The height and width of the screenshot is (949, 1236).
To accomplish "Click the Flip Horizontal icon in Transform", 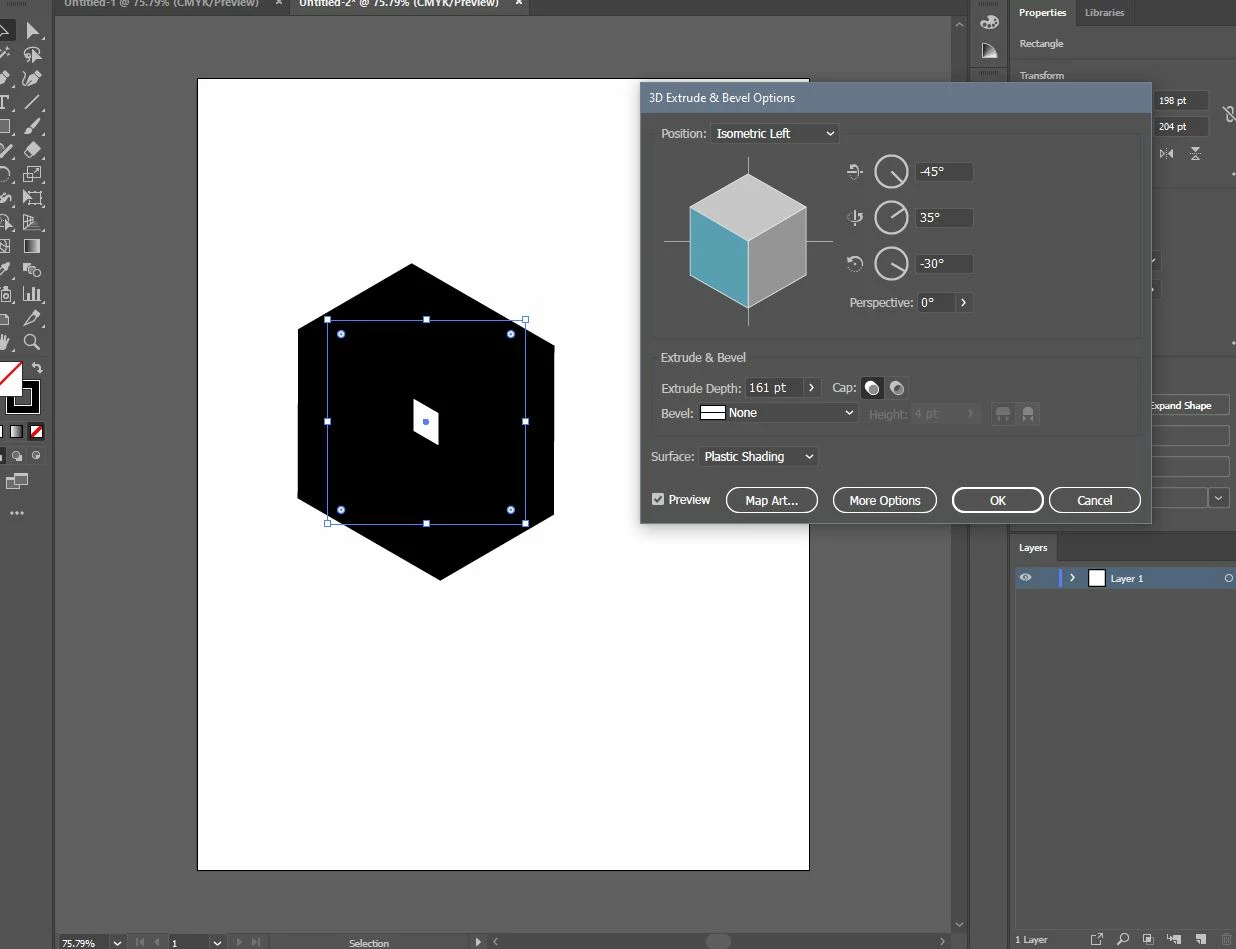I will 1167,153.
